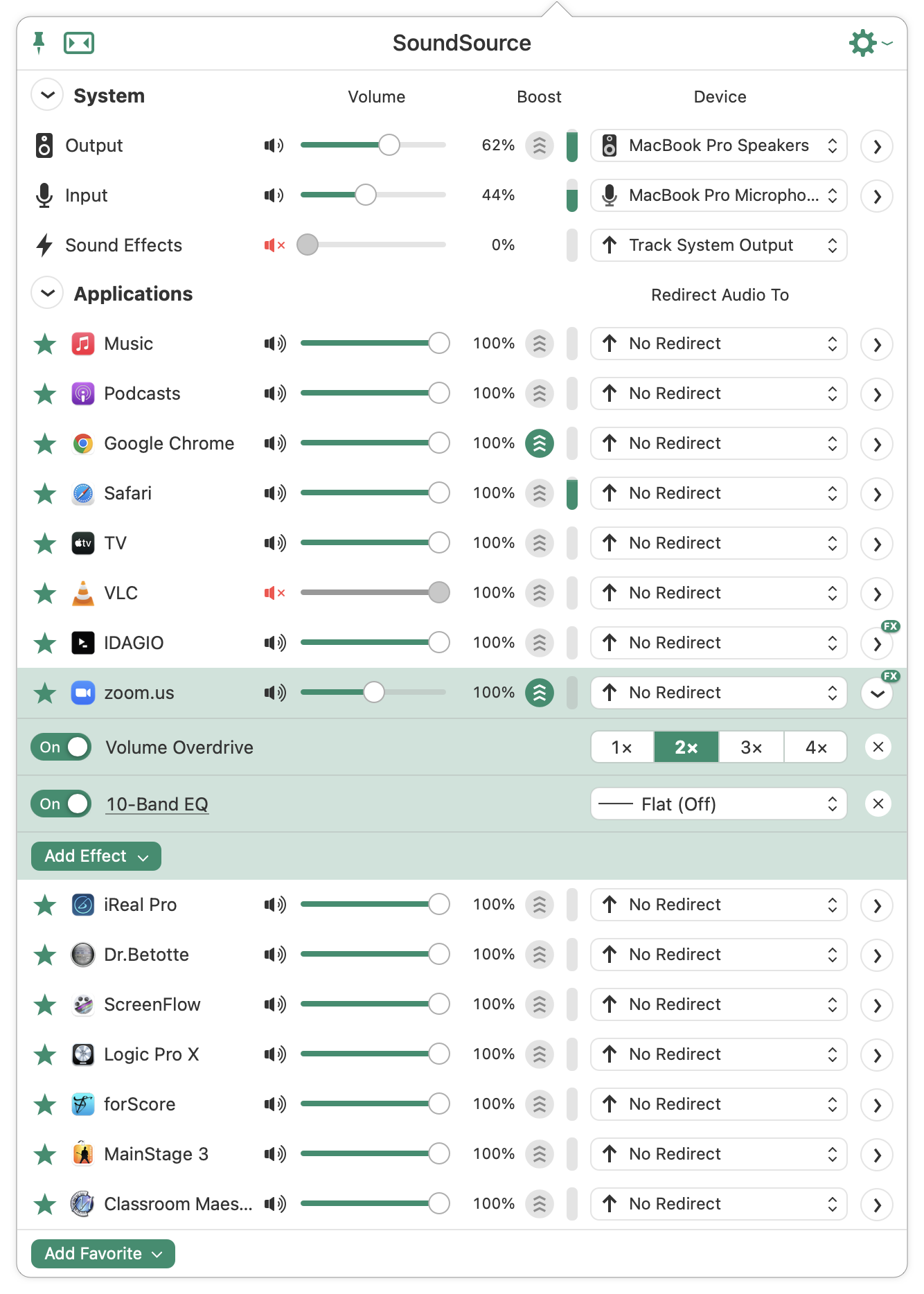Remove the 10-Band EQ effect
The width and height of the screenshot is (924, 1294).
(x=878, y=804)
